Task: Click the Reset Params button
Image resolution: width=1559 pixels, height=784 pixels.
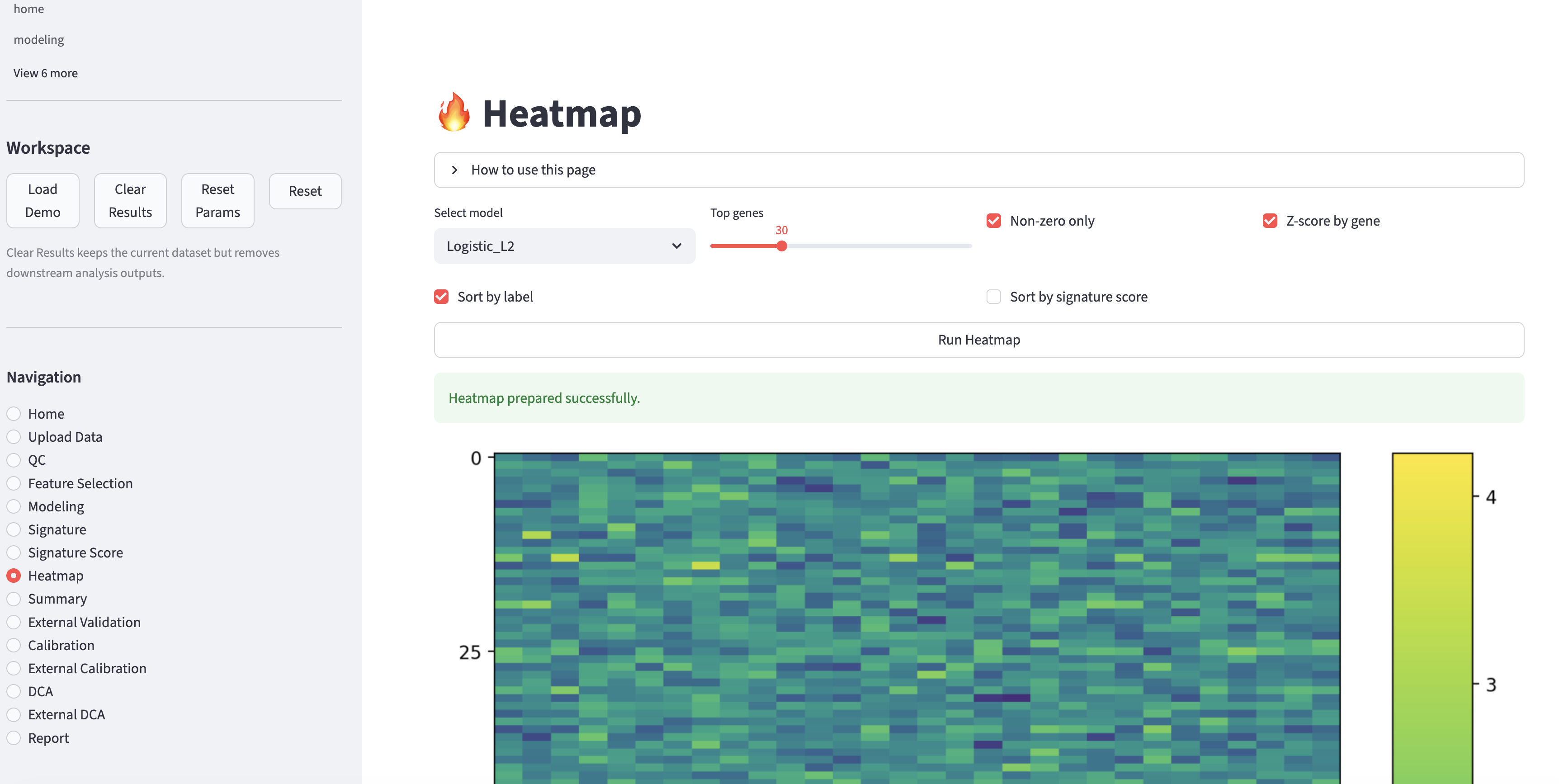Action: click(217, 200)
